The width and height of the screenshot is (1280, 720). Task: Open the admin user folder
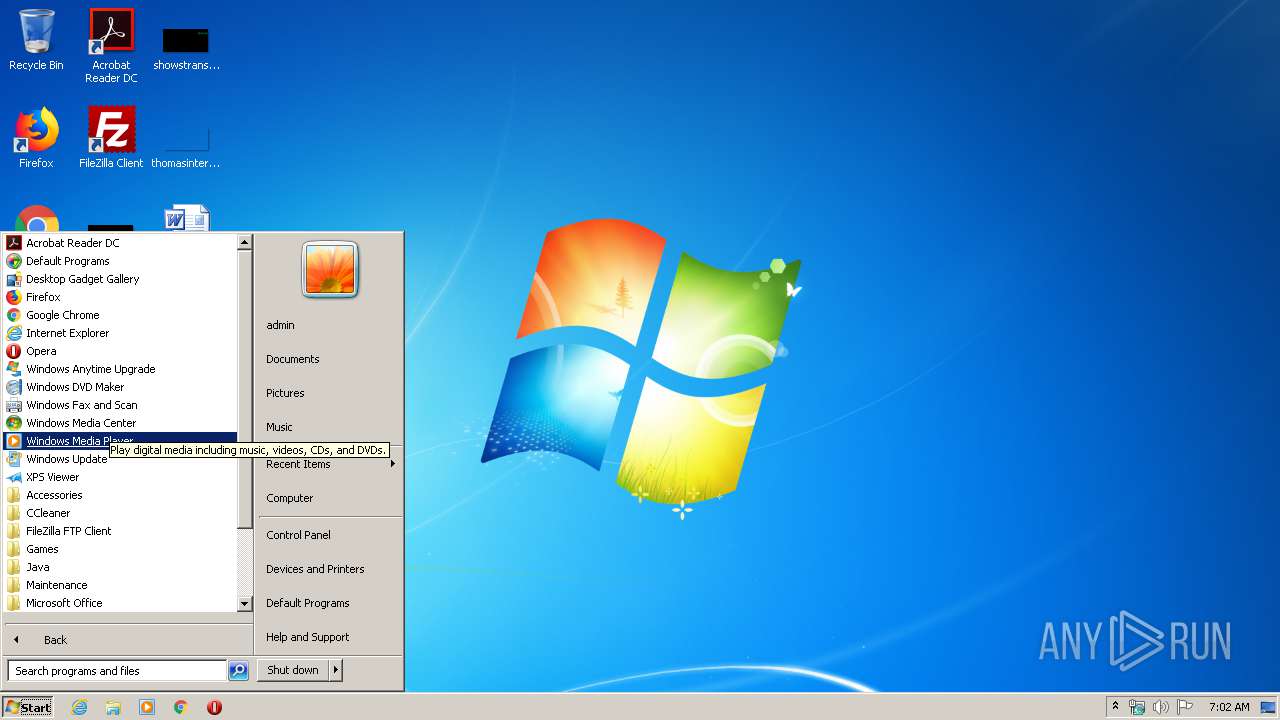330,325
